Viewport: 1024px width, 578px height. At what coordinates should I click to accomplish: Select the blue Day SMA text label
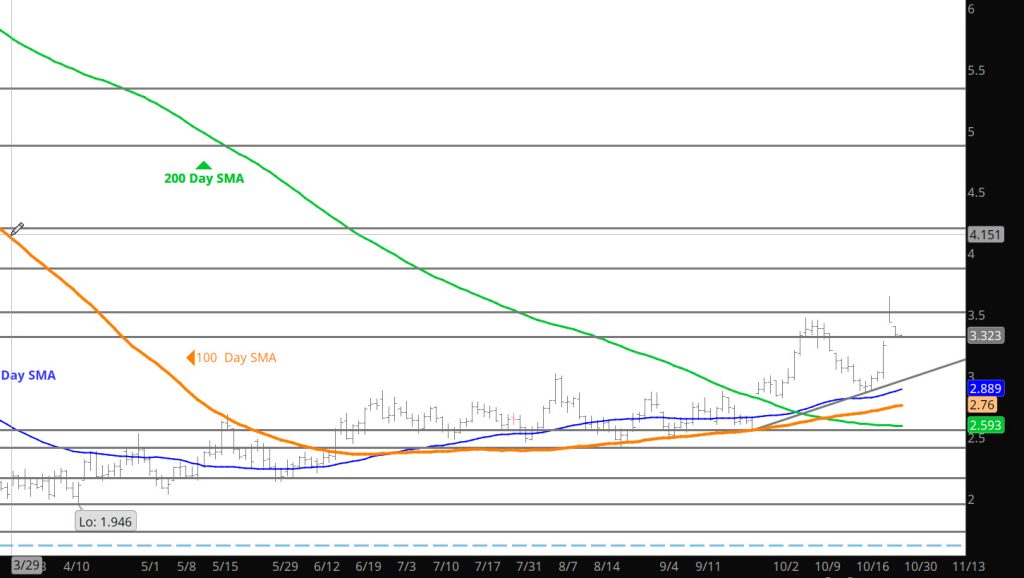click(x=28, y=375)
